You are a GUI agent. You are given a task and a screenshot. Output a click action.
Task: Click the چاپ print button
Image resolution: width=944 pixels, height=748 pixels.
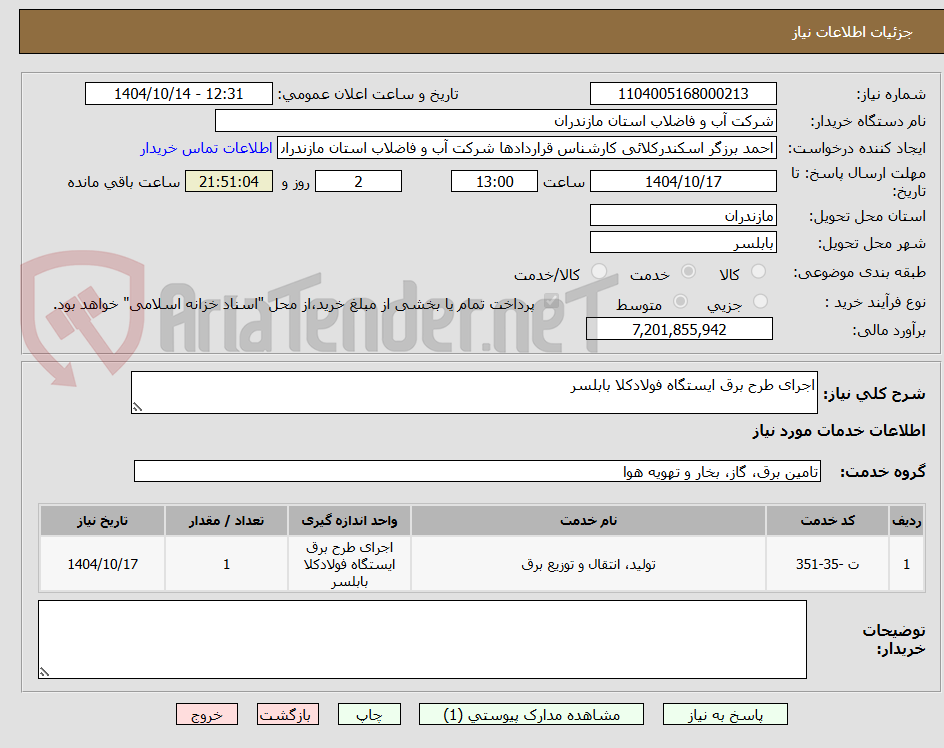tap(369, 714)
